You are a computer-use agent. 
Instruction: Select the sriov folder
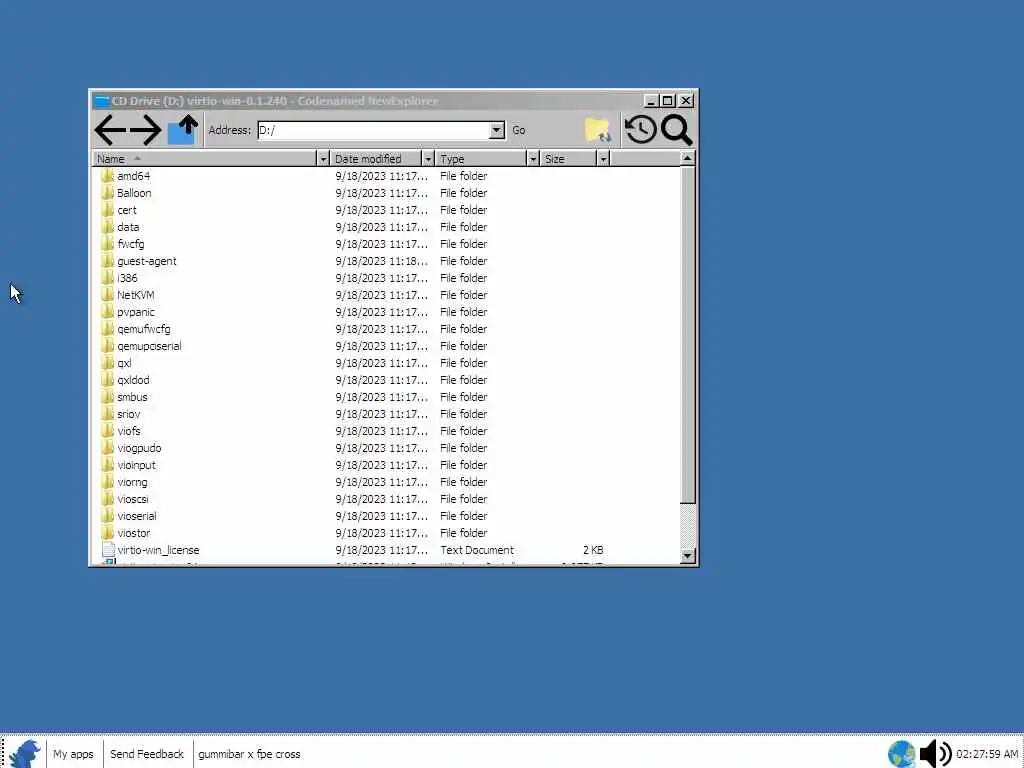coord(129,413)
